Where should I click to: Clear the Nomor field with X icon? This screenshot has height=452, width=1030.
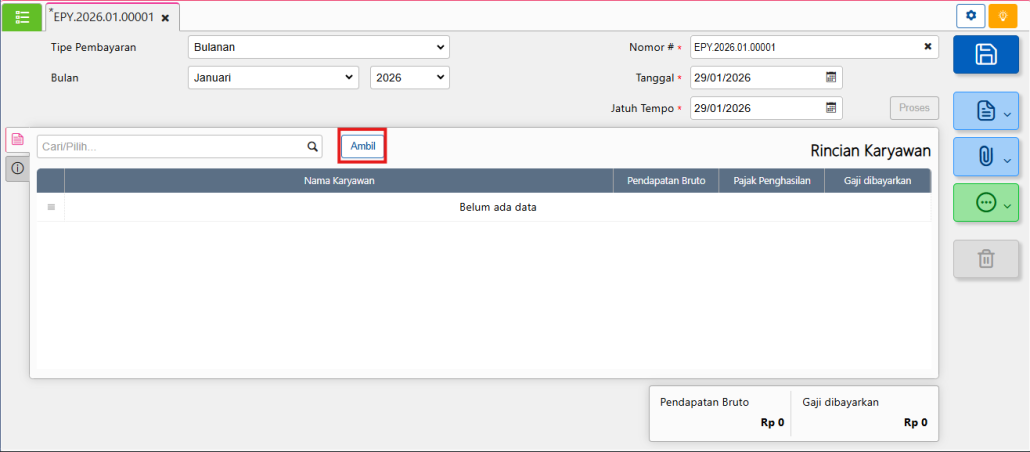pyautogui.click(x=927, y=47)
